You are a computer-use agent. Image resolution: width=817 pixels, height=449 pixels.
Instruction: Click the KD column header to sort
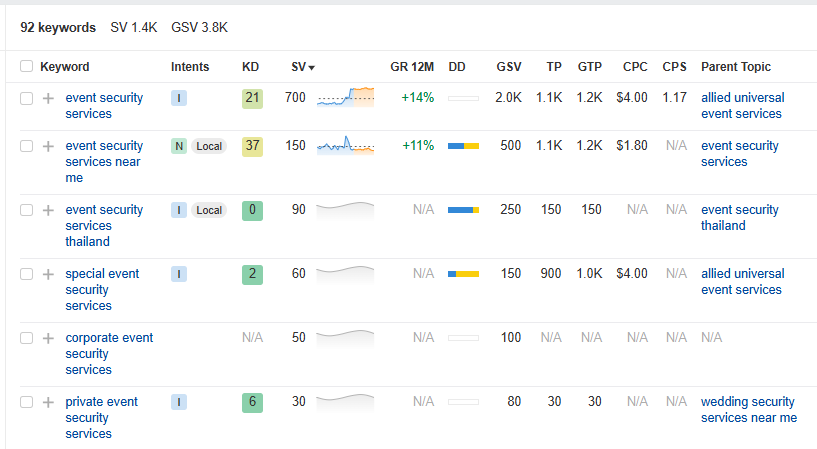pos(251,67)
